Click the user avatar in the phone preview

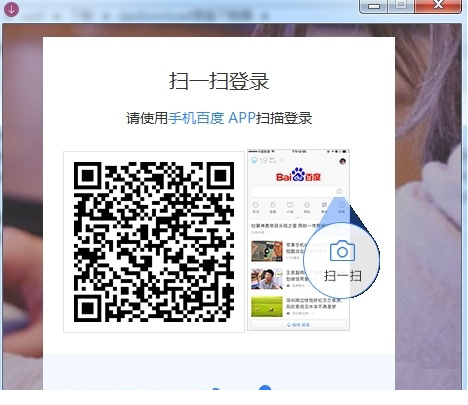tap(342, 161)
